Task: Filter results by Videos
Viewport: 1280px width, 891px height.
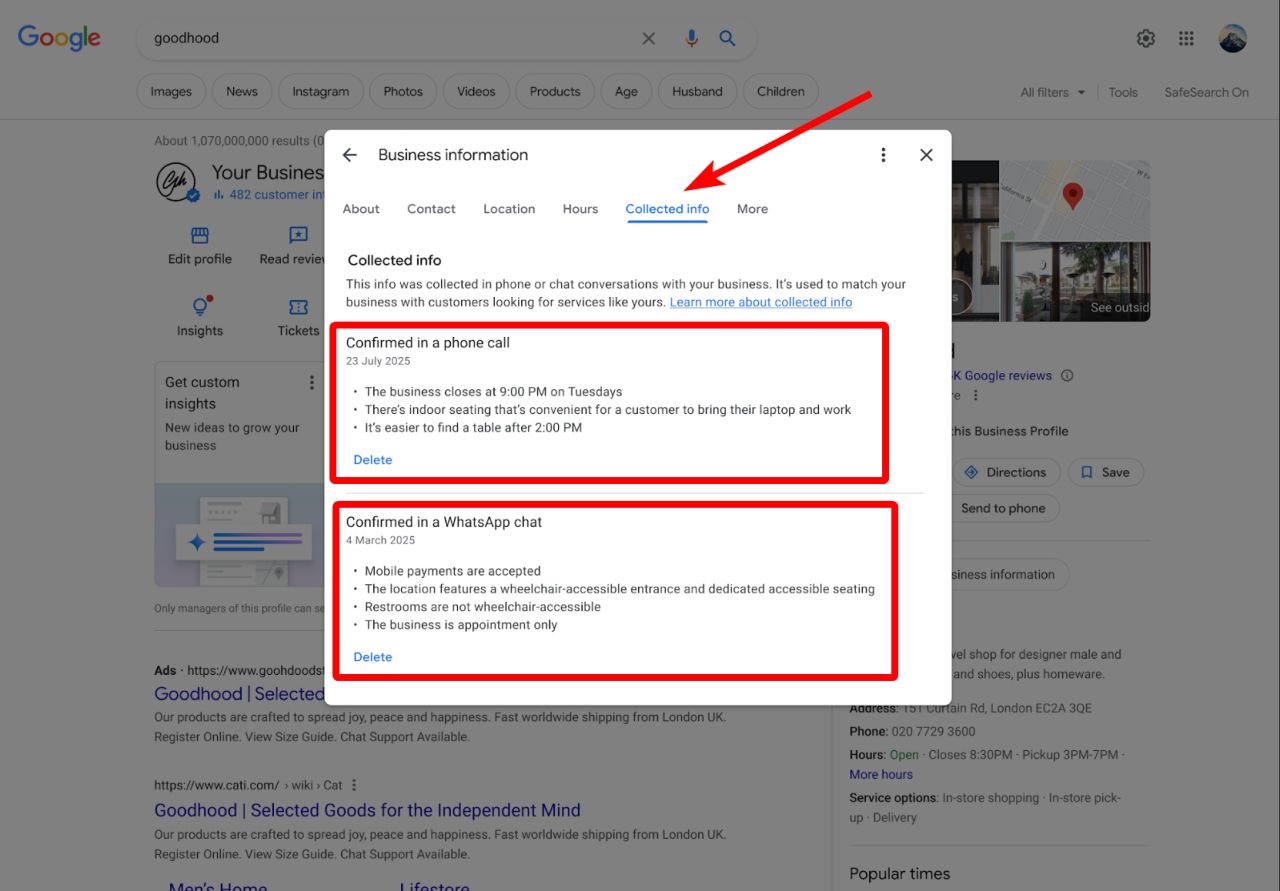Action: tap(476, 91)
